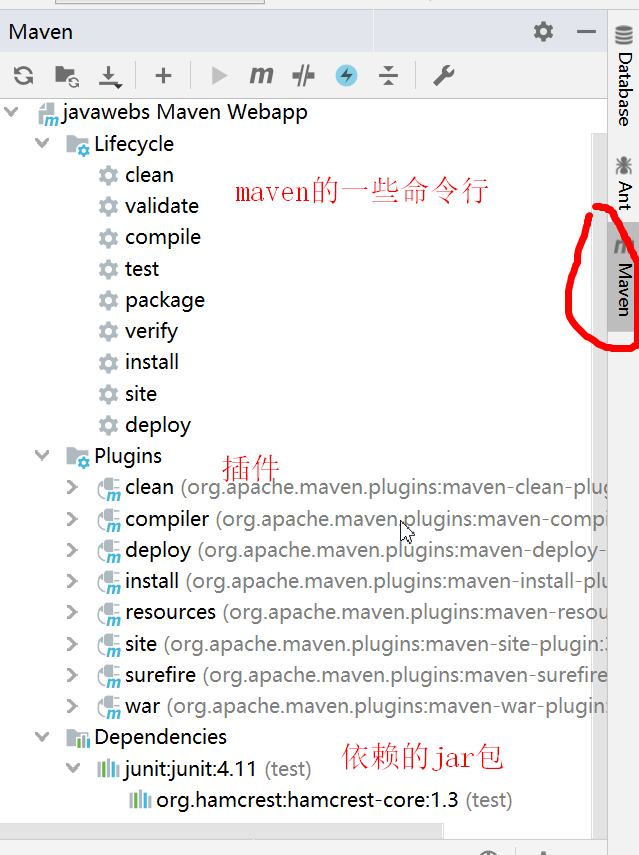Click war plugin icon
The image size is (639, 855).
109,707
